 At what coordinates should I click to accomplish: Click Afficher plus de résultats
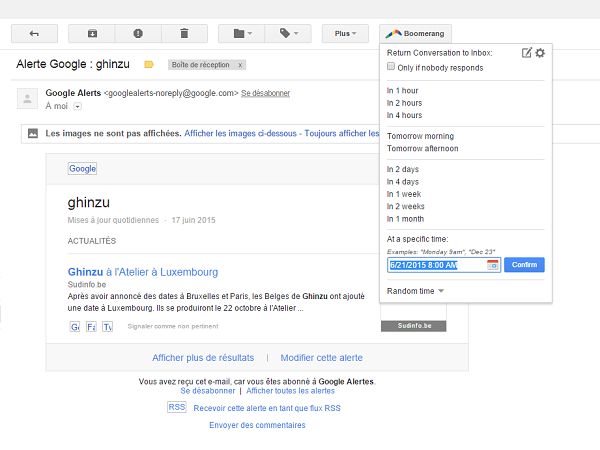point(203,358)
